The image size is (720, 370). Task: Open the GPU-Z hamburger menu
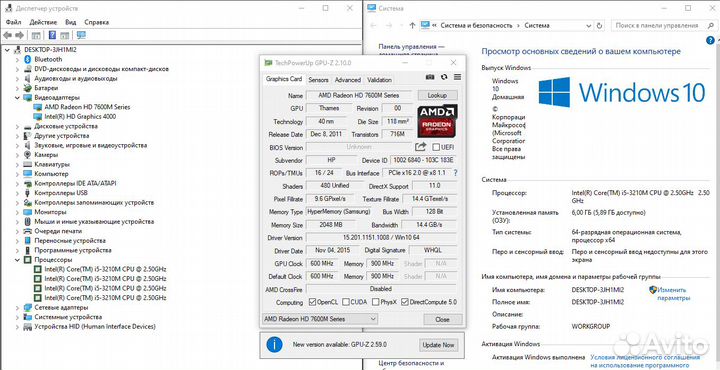coord(457,77)
